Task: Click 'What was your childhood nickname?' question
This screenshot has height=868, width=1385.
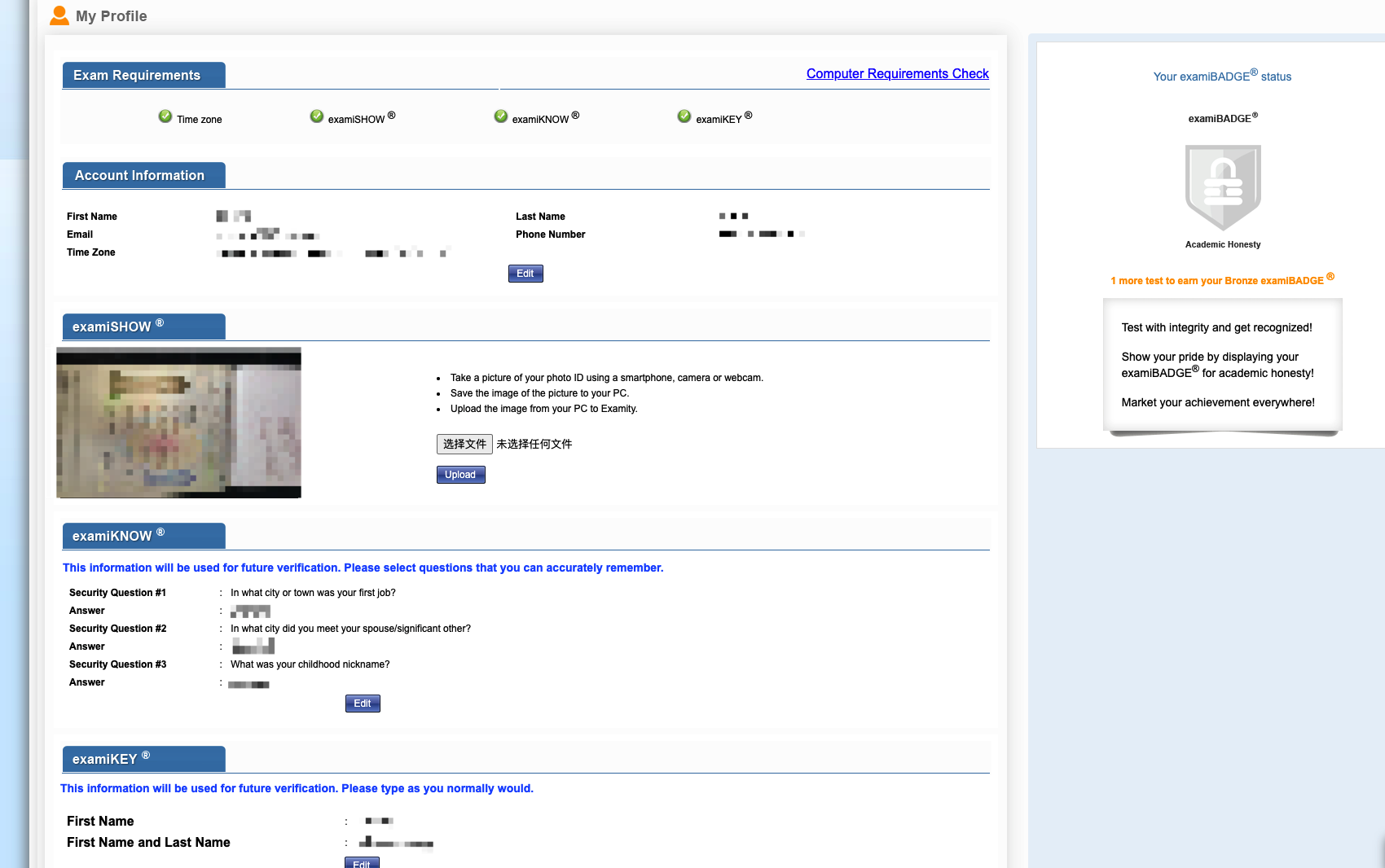Action: [x=310, y=664]
